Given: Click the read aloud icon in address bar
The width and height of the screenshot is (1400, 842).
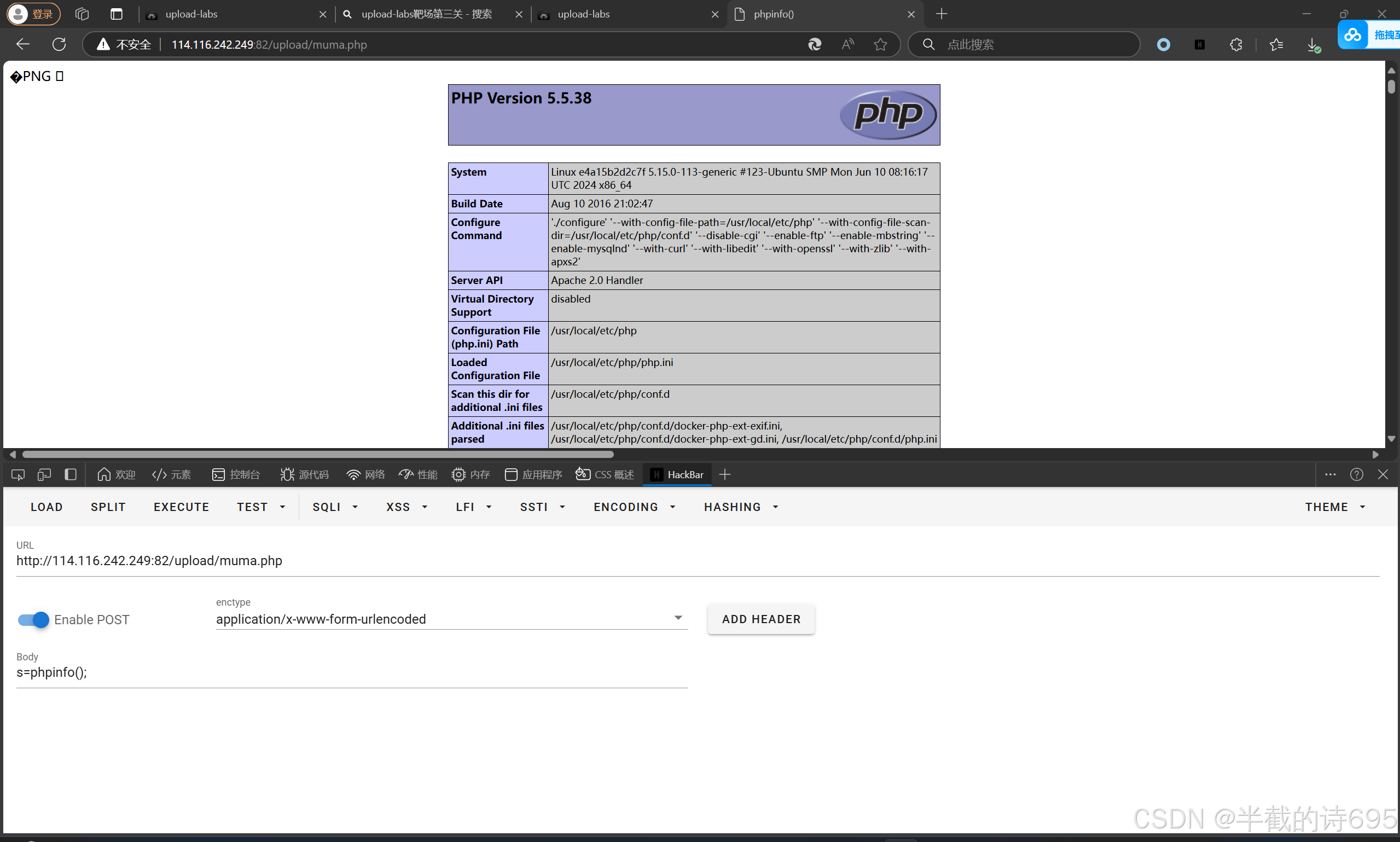Looking at the screenshot, I should click(847, 44).
